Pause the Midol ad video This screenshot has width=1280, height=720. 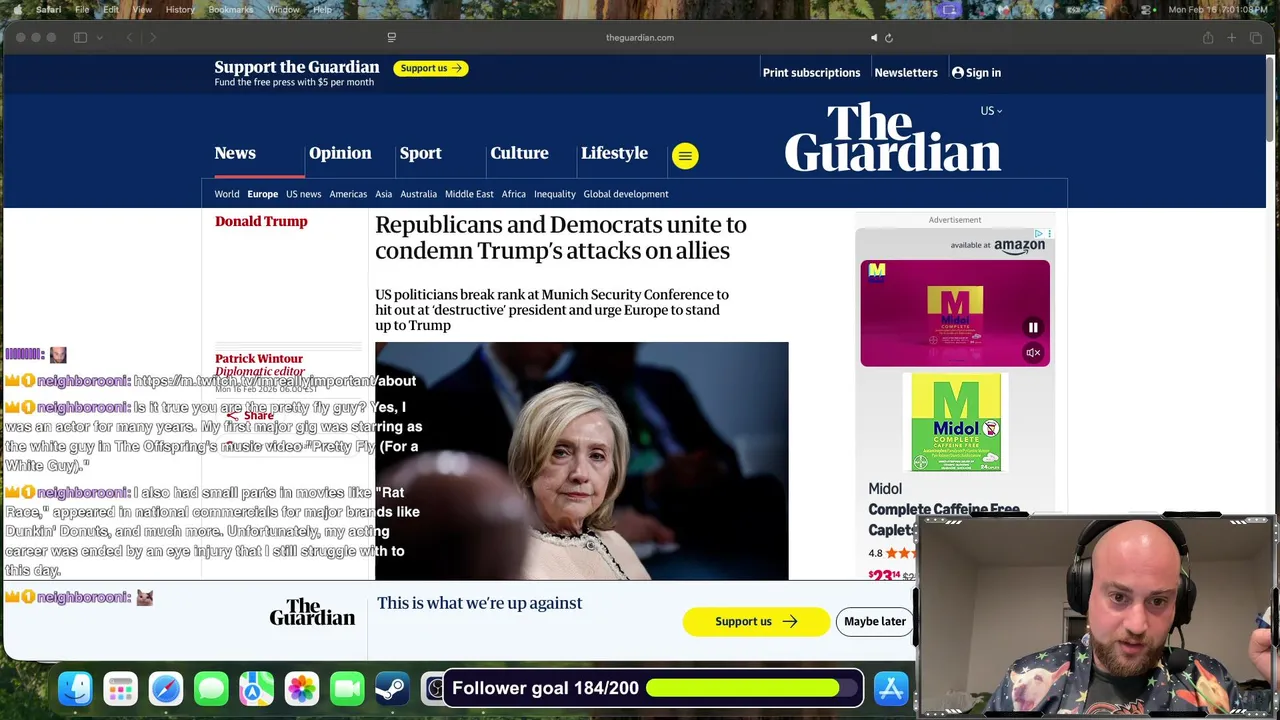(1033, 327)
